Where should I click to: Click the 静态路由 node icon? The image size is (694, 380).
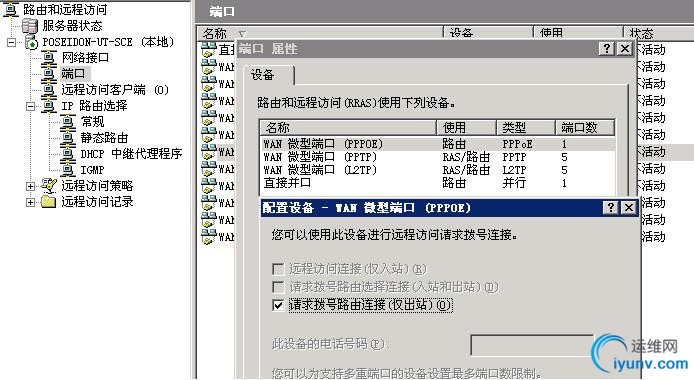click(68, 138)
